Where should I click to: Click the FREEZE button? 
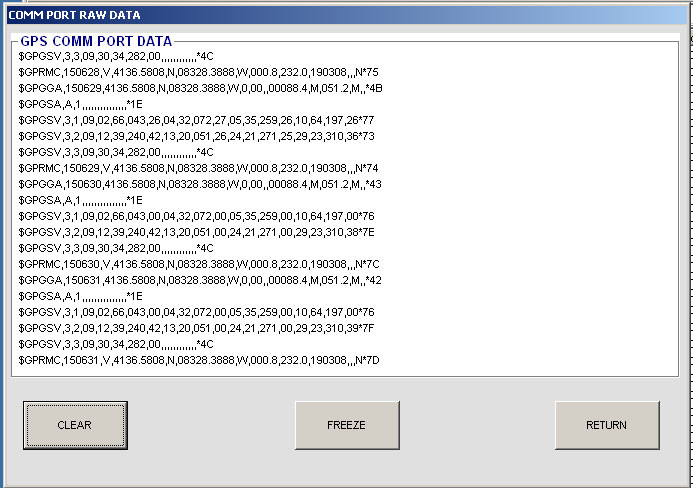click(x=347, y=425)
